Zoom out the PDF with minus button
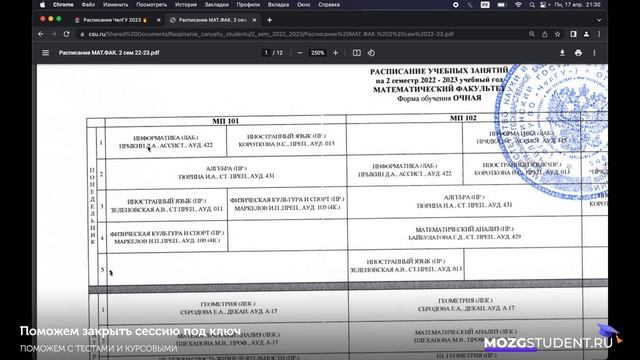 tap(300, 53)
